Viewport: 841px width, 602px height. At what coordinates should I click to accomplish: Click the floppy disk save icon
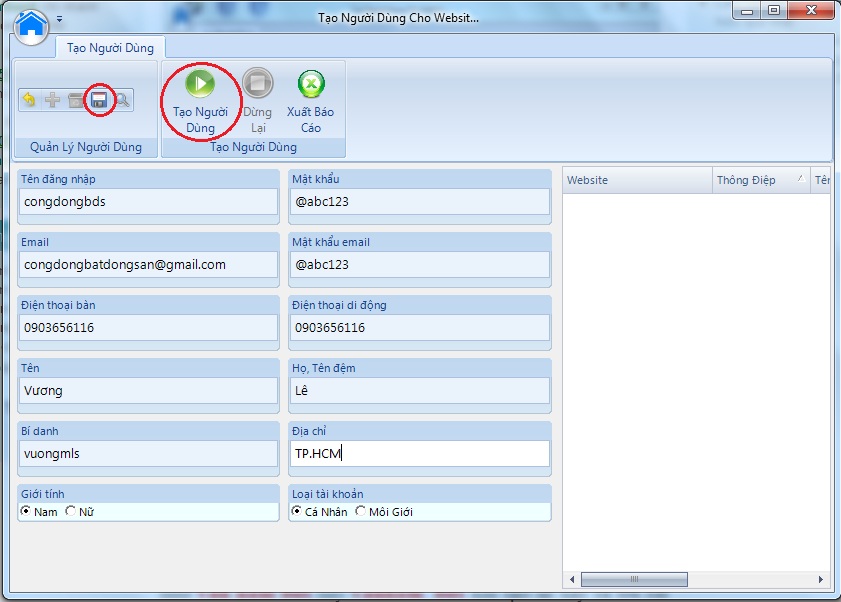click(99, 100)
